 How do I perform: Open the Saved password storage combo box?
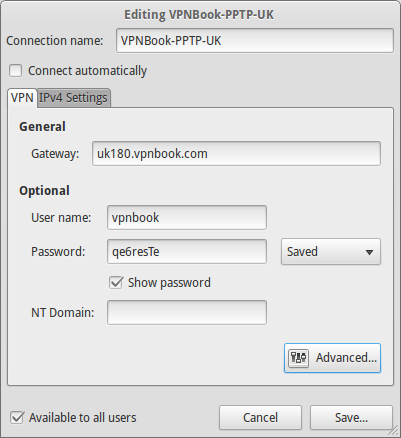(x=331, y=252)
